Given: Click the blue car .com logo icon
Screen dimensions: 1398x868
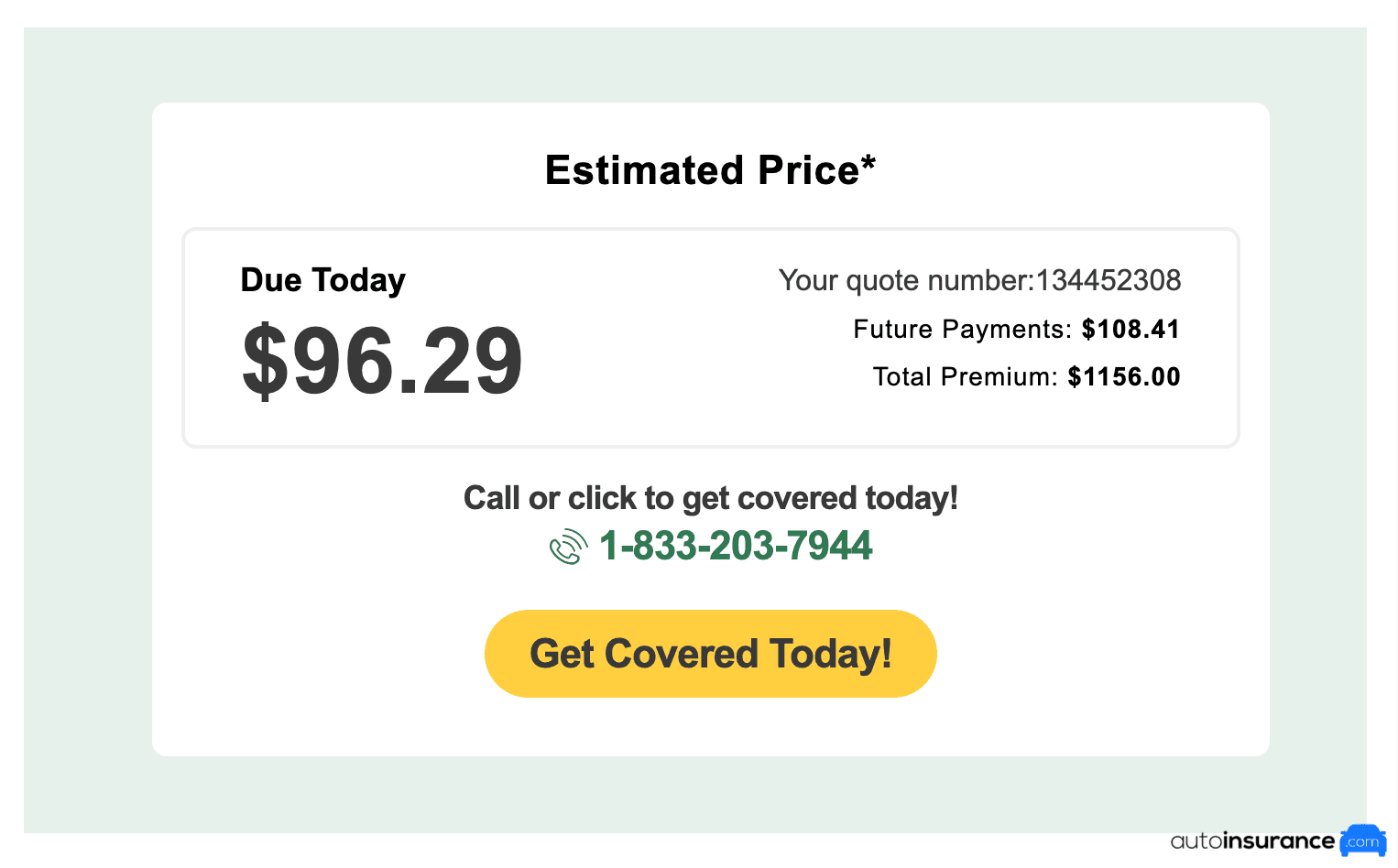Looking at the screenshot, I should point(1363,841).
